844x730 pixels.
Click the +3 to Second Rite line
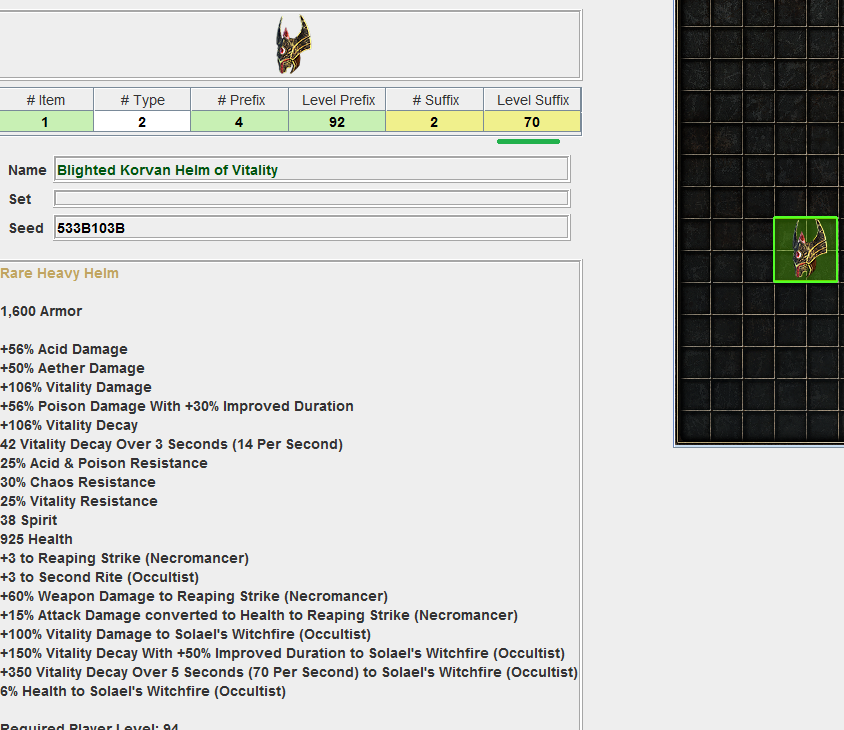coord(100,577)
